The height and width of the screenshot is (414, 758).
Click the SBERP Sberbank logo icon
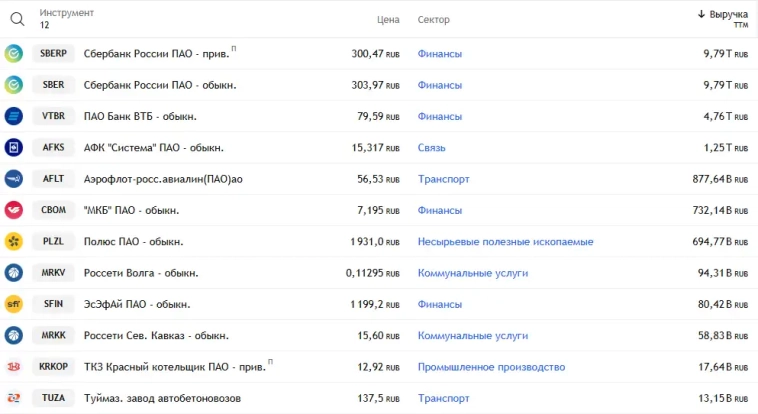pos(14,54)
